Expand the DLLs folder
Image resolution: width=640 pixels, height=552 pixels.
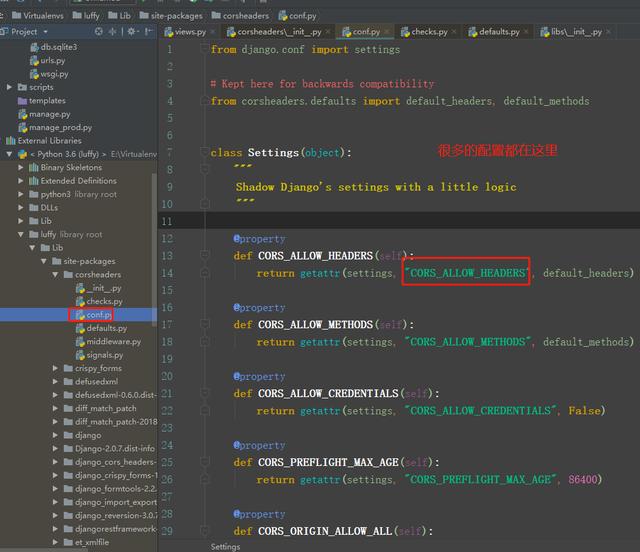click(20, 207)
